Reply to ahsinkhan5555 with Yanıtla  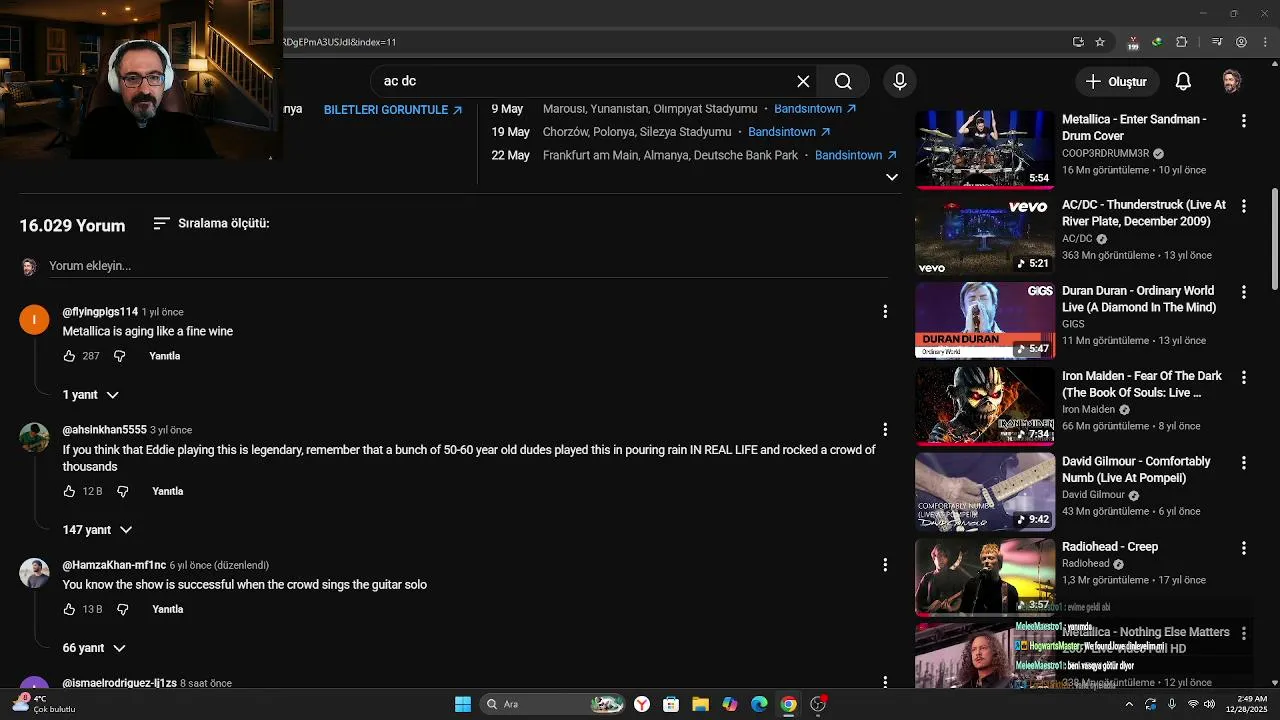click(168, 491)
